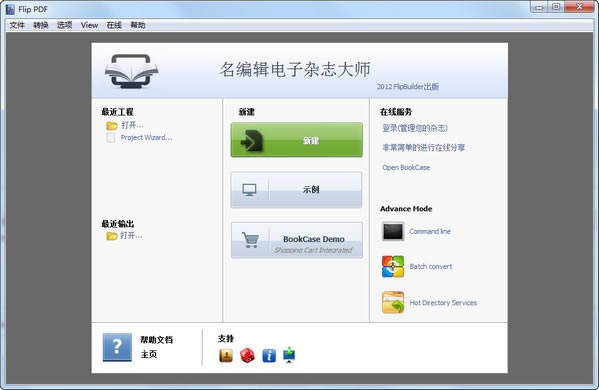Click the brown download support icon
Screen dimensions: 599x390
pyautogui.click(x=226, y=356)
